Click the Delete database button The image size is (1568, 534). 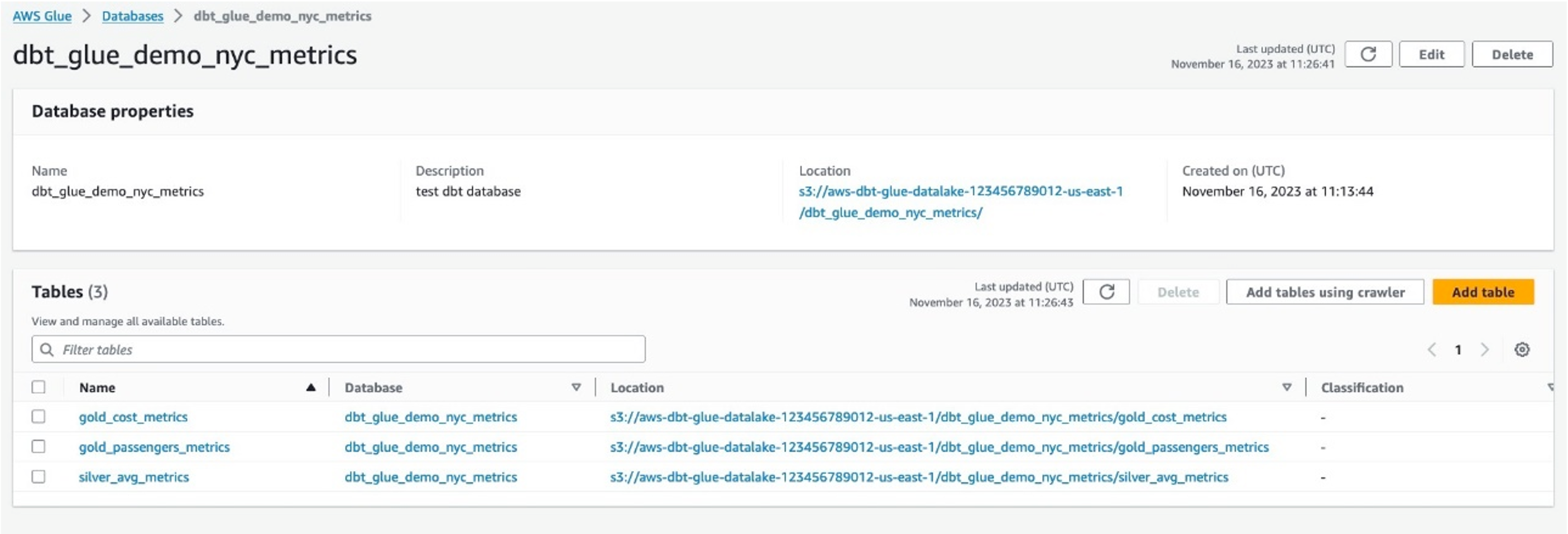coord(1512,54)
